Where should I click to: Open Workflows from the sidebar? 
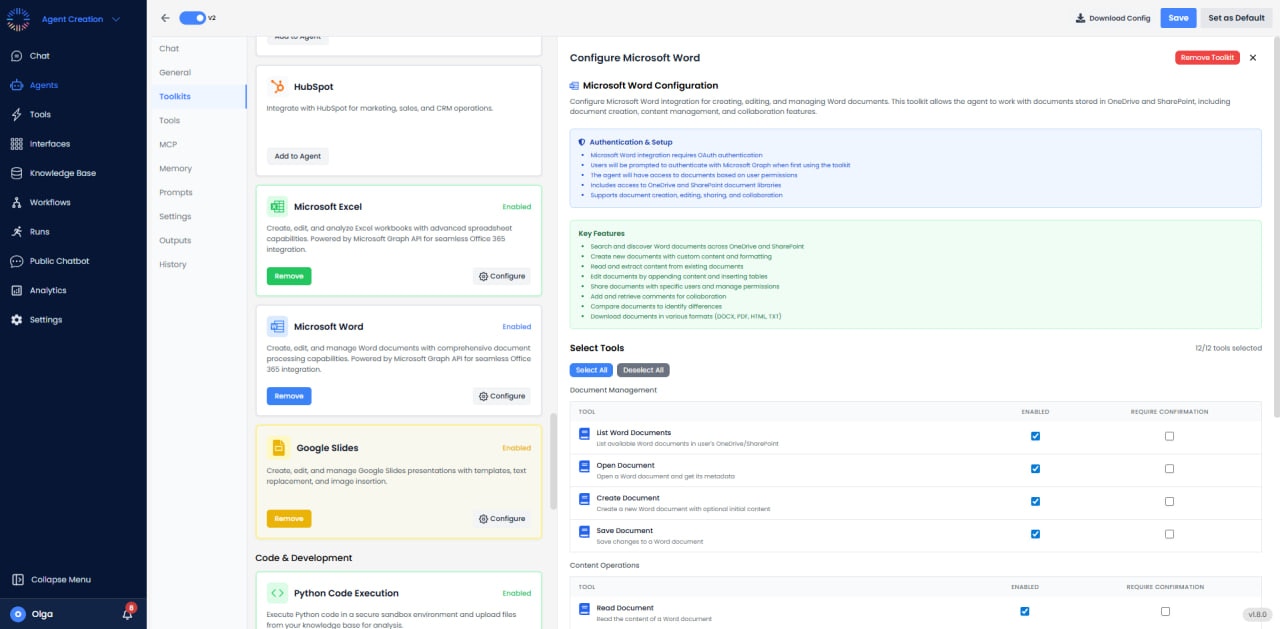[x=50, y=202]
